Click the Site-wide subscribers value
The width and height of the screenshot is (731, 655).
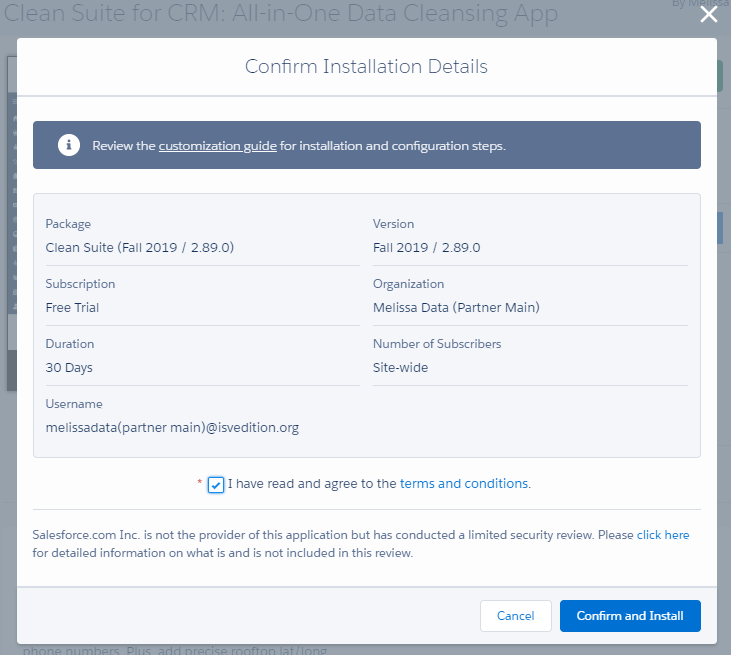click(400, 368)
